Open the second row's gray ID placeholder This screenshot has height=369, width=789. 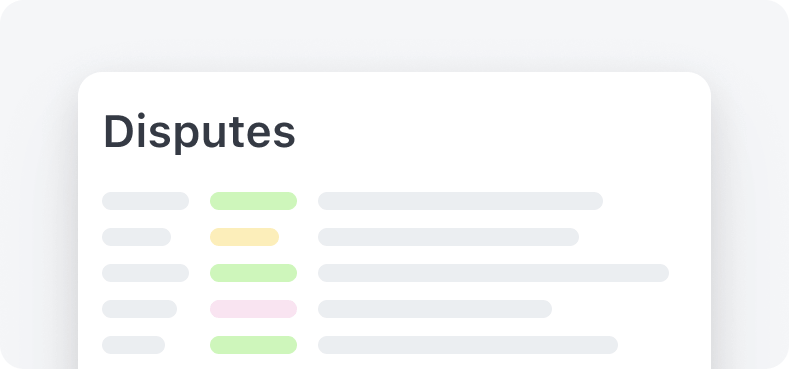coord(136,237)
